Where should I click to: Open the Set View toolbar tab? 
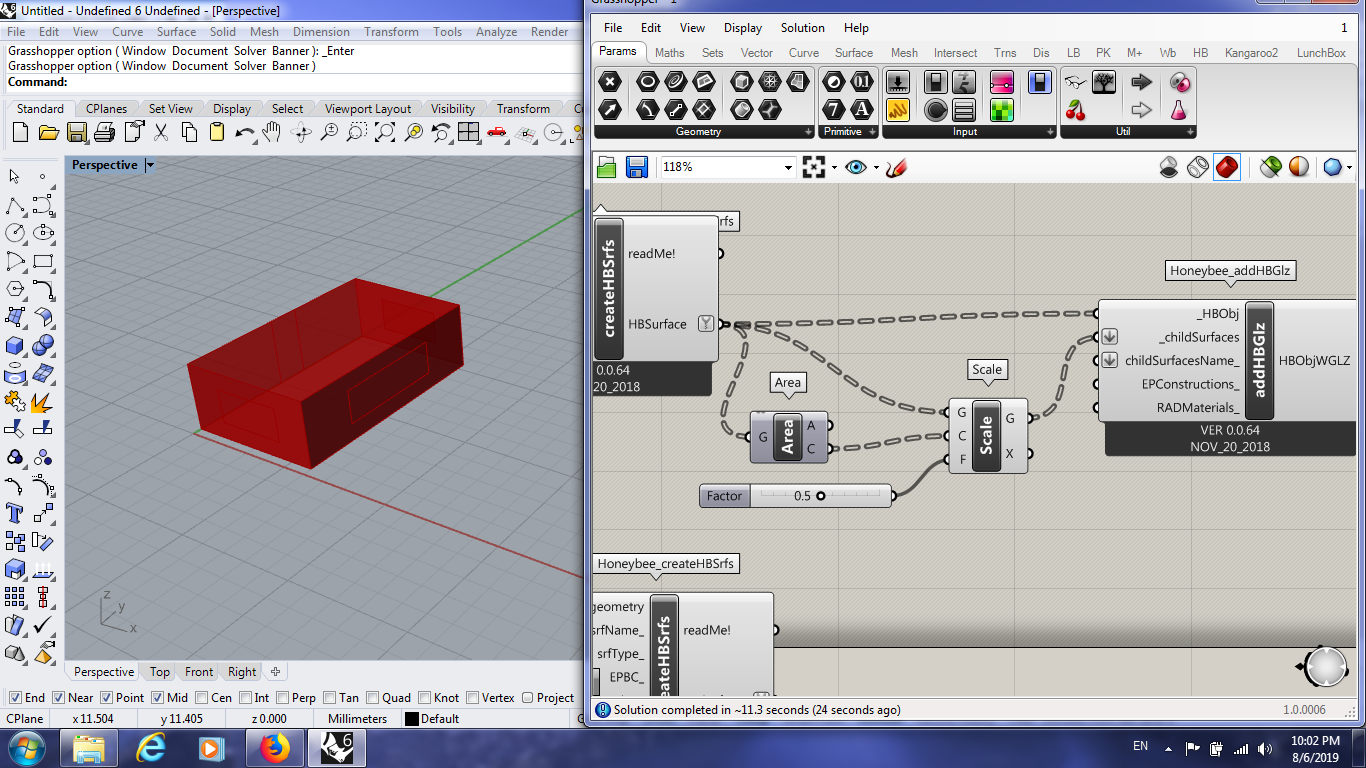click(x=171, y=109)
